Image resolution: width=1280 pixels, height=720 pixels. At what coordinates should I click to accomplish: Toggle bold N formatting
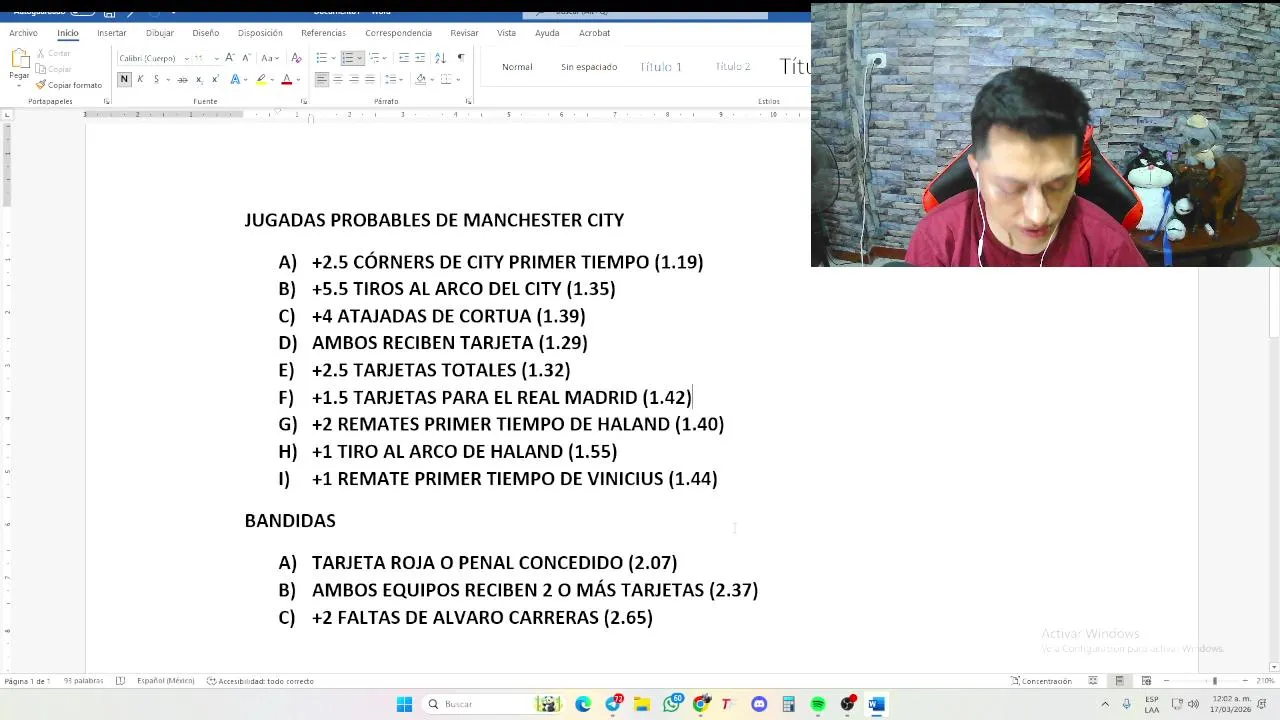[x=124, y=79]
